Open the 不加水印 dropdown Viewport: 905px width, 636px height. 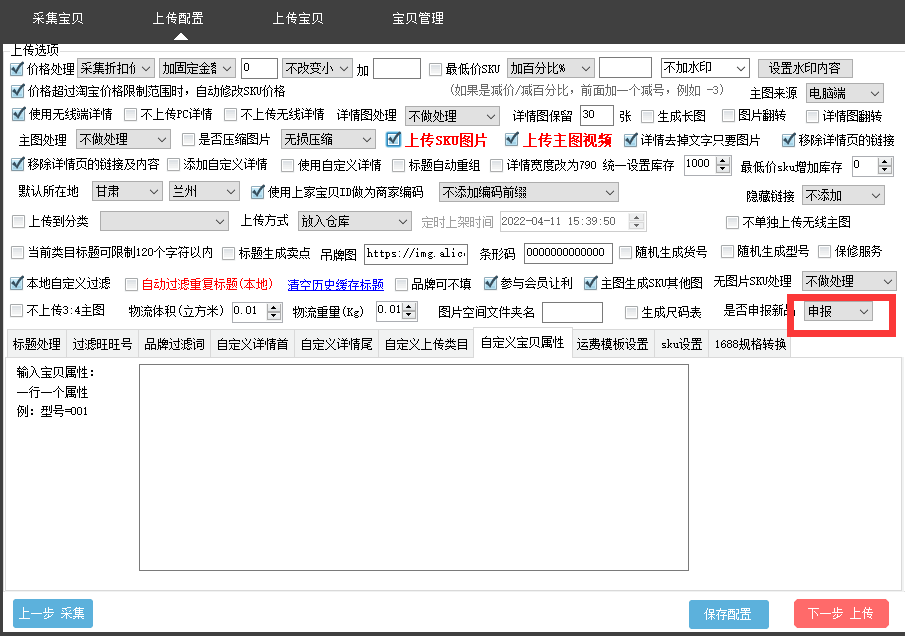[x=705, y=68]
